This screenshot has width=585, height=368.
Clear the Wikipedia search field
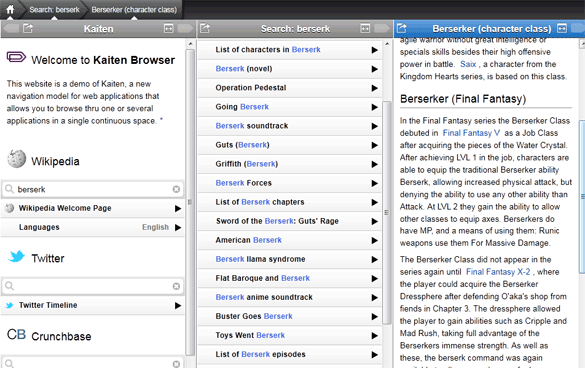(x=176, y=189)
